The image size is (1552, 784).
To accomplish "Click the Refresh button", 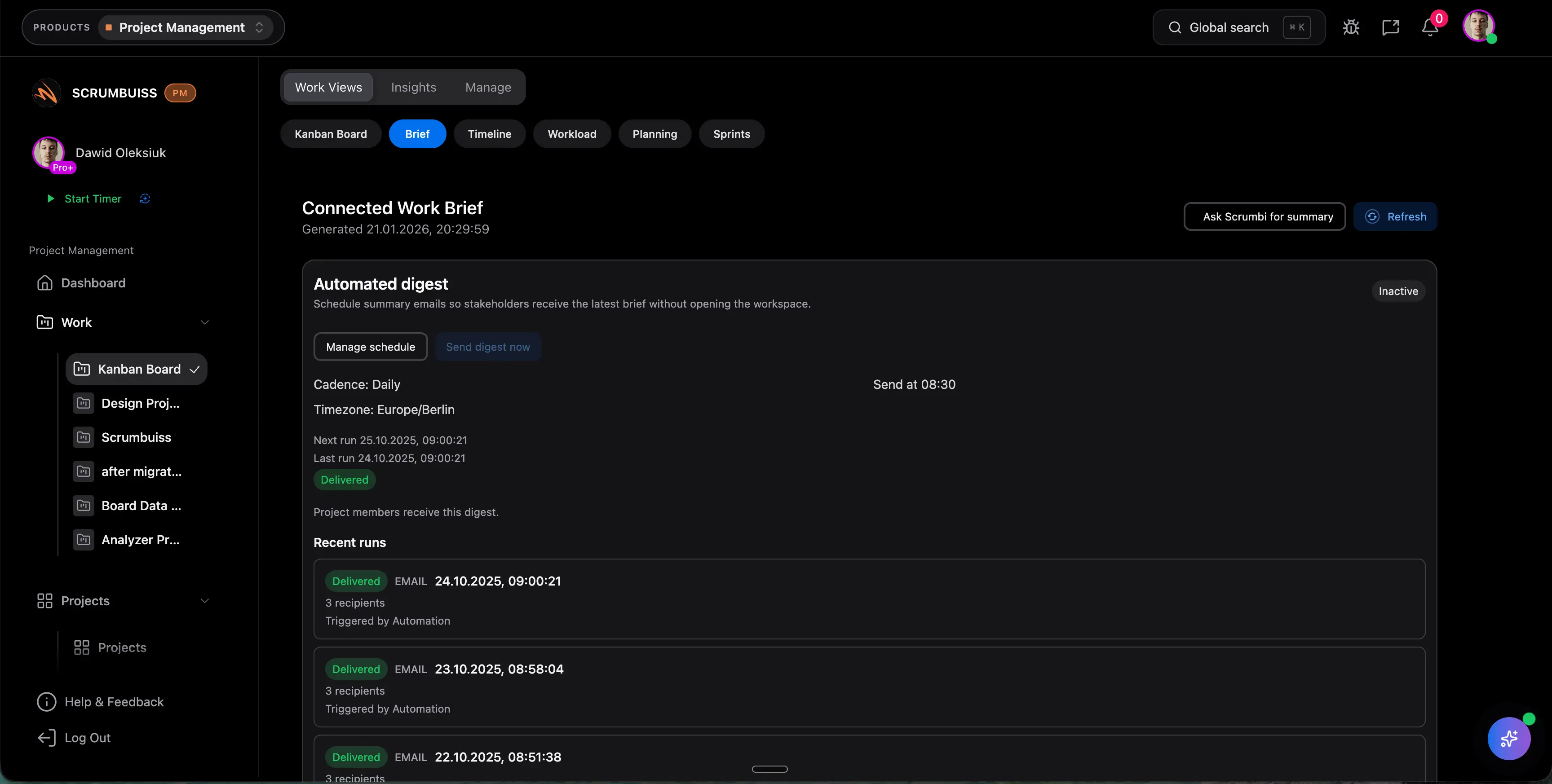I will point(1396,216).
